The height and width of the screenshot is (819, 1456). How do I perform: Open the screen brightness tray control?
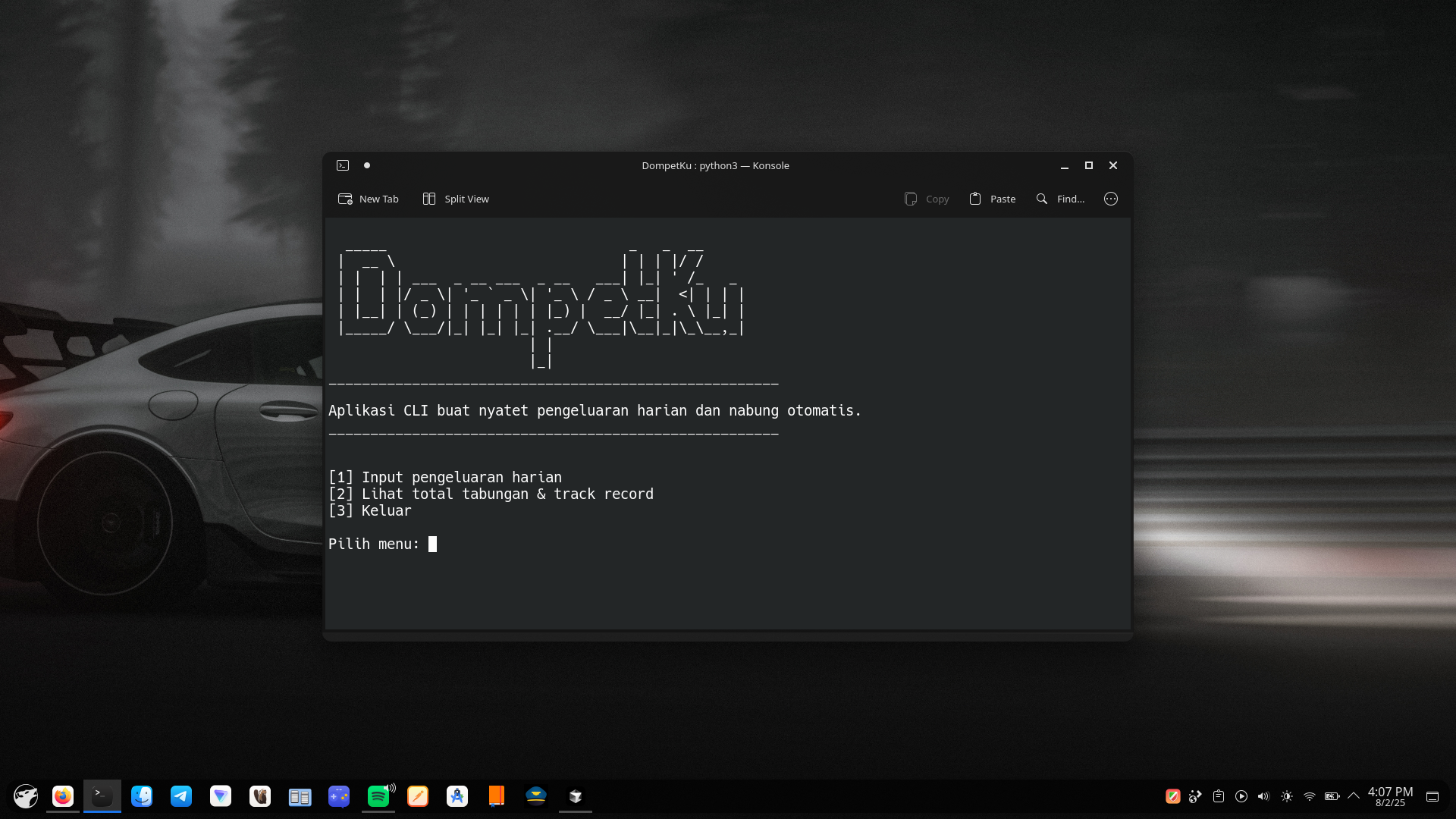click(x=1287, y=796)
